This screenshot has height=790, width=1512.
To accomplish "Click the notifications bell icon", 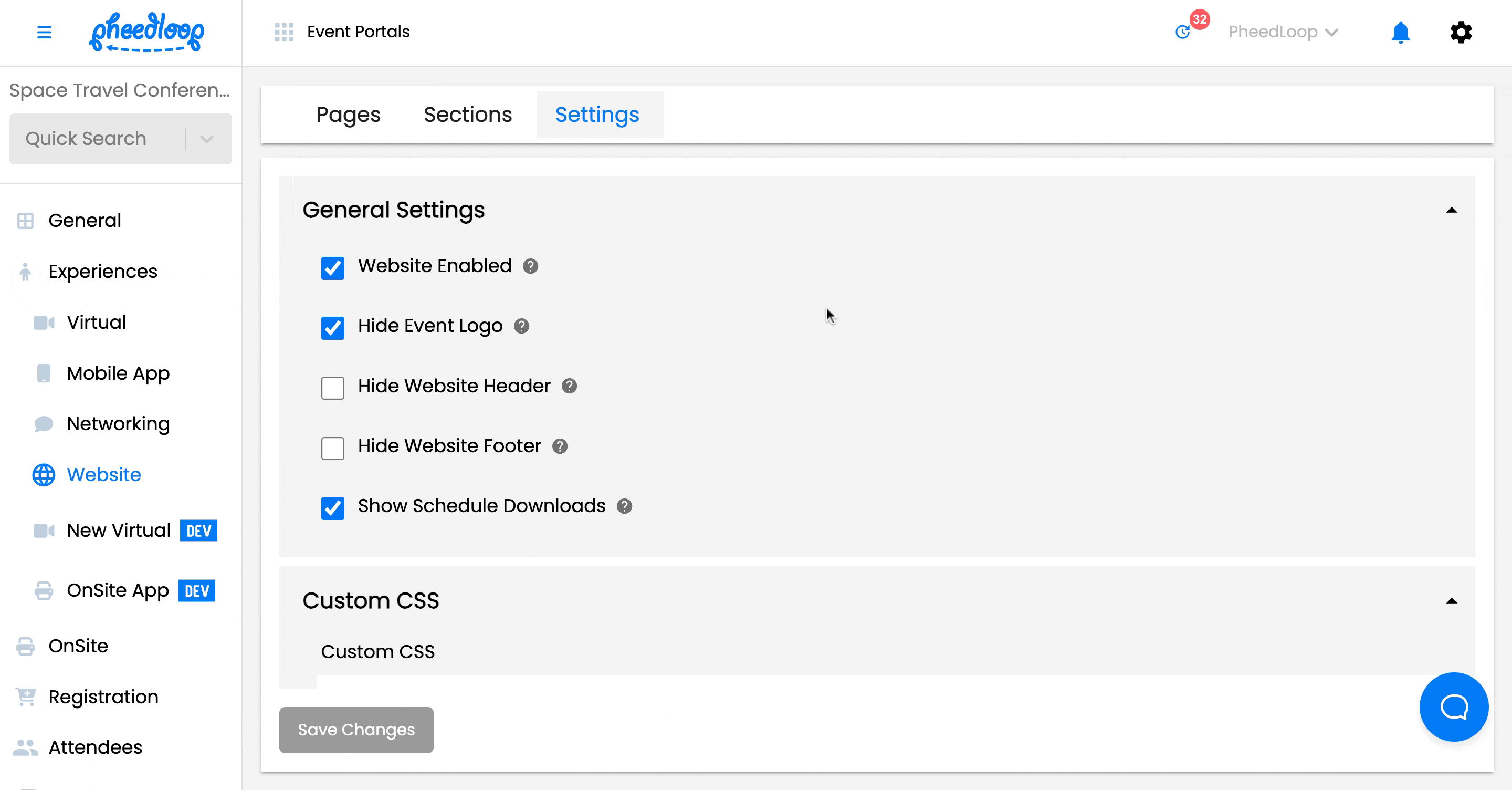I will point(1400,33).
